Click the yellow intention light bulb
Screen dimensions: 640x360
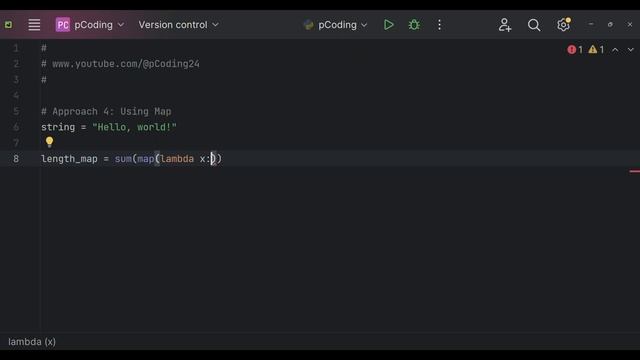[49, 142]
